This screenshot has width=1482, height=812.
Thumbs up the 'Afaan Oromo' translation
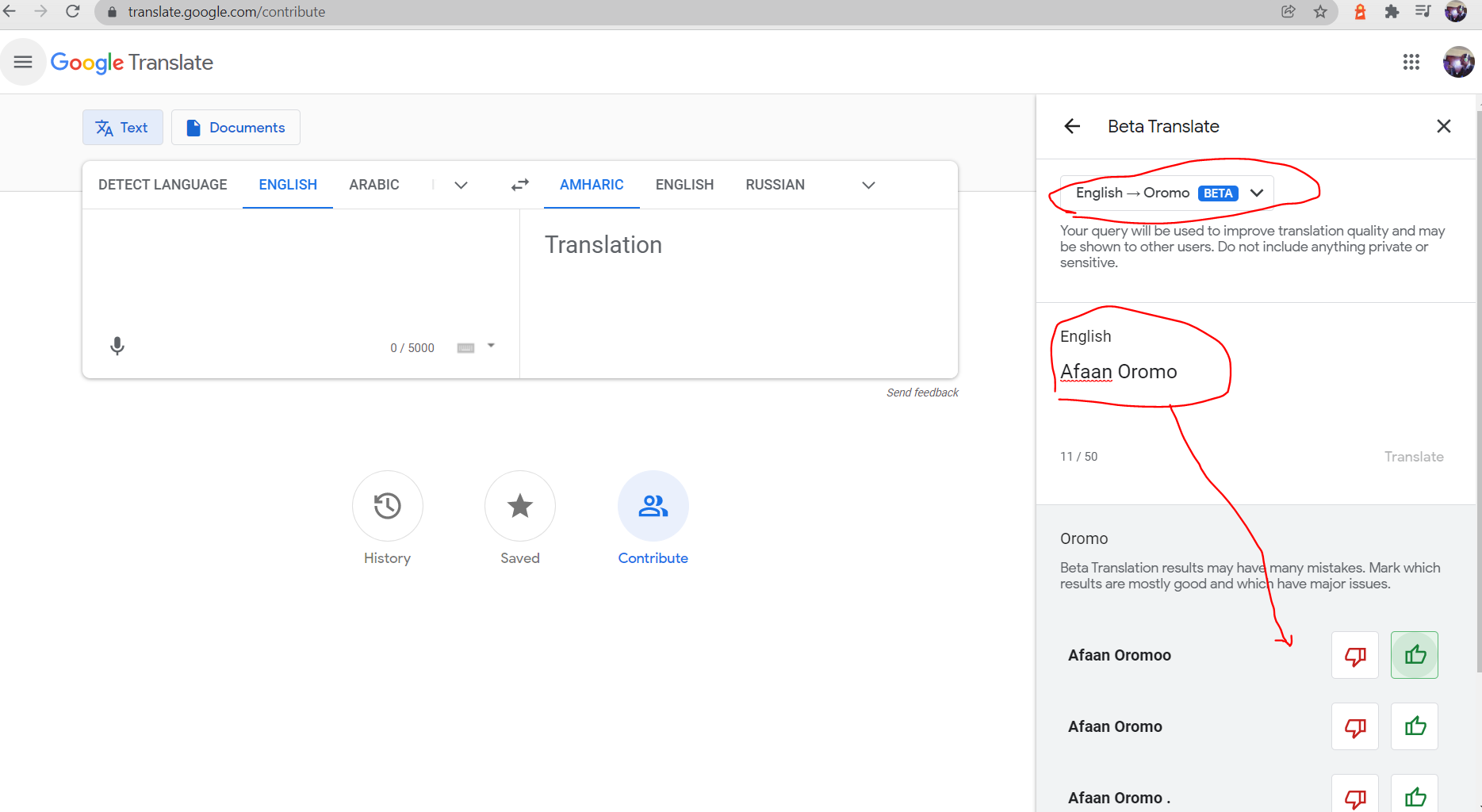[x=1414, y=726]
